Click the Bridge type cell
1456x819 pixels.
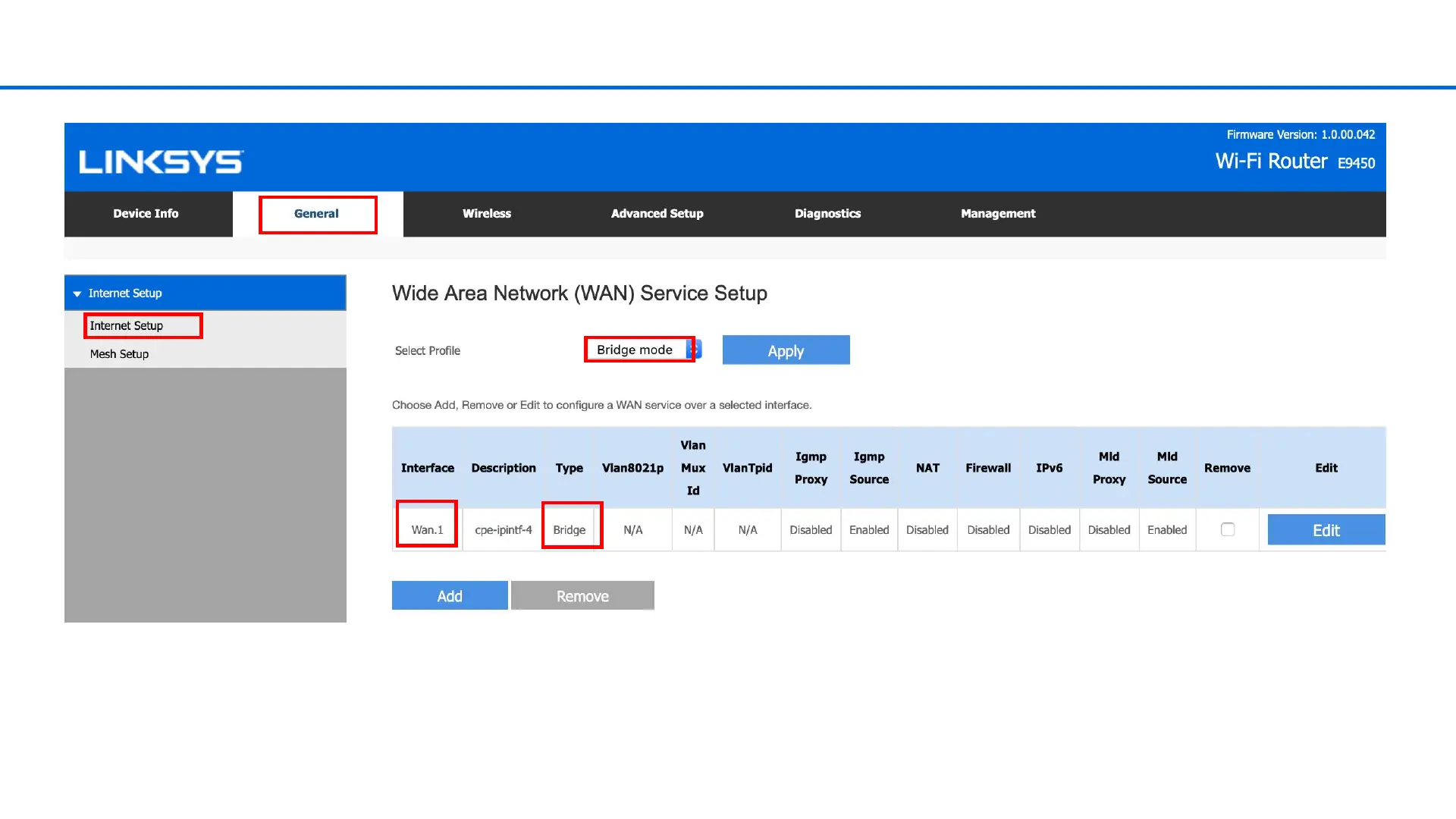(x=570, y=530)
